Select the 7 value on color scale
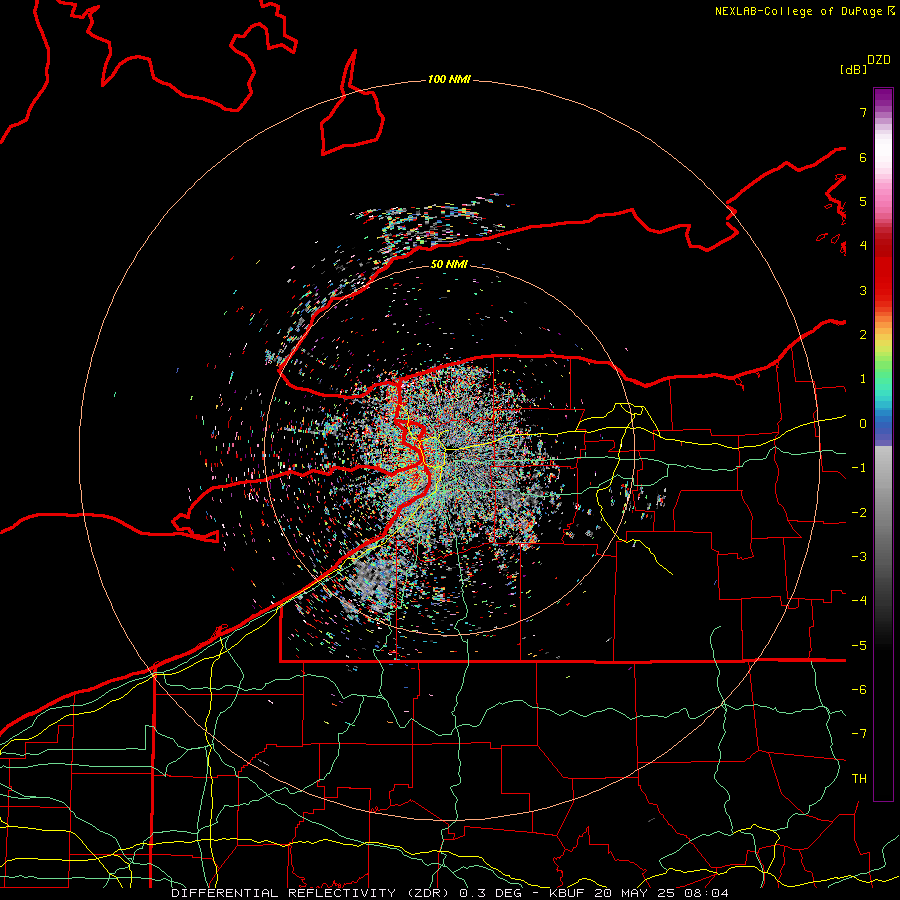This screenshot has width=900, height=900. (863, 112)
